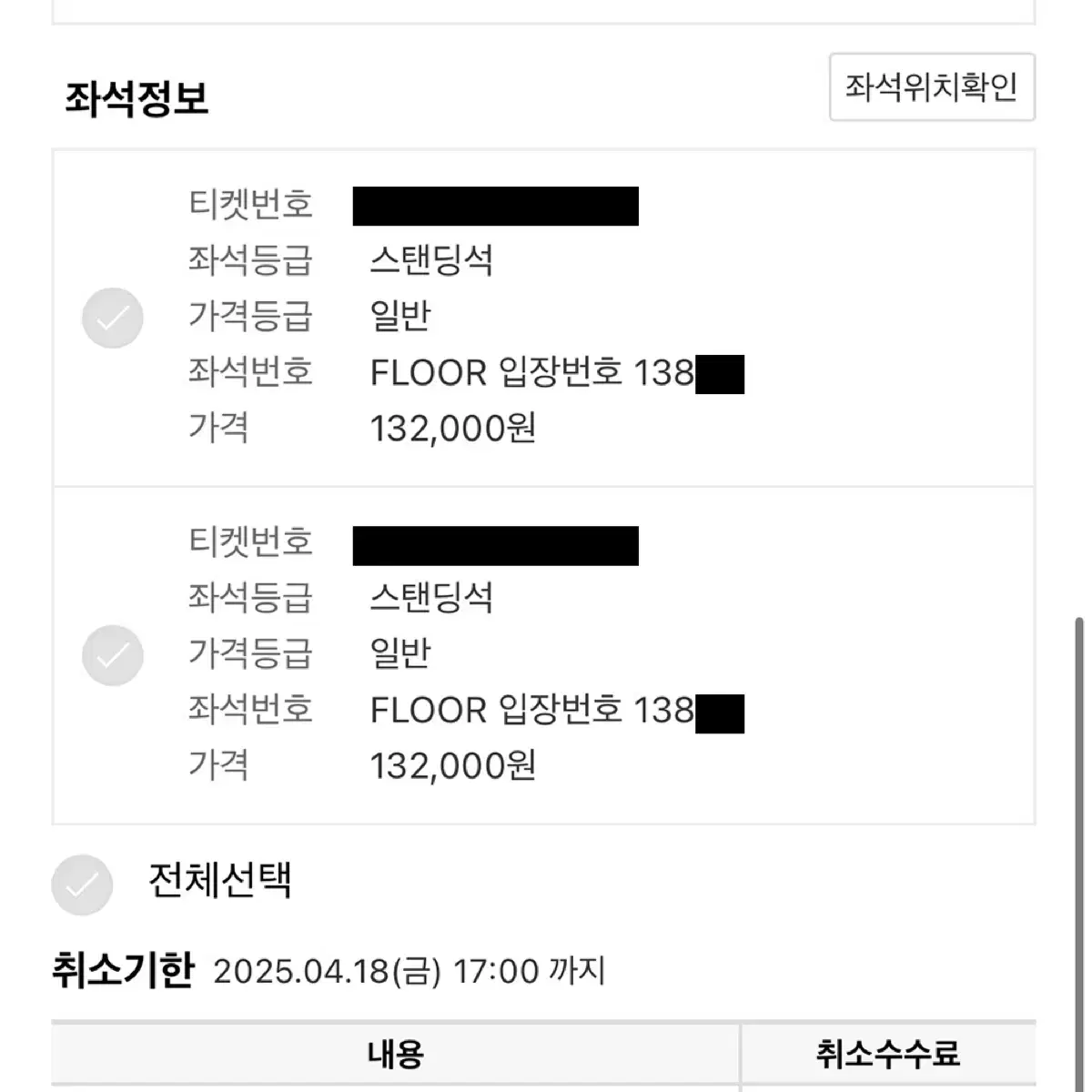
Task: Click the first ticket's 스탠딩석 seat grade
Action: click(431, 261)
